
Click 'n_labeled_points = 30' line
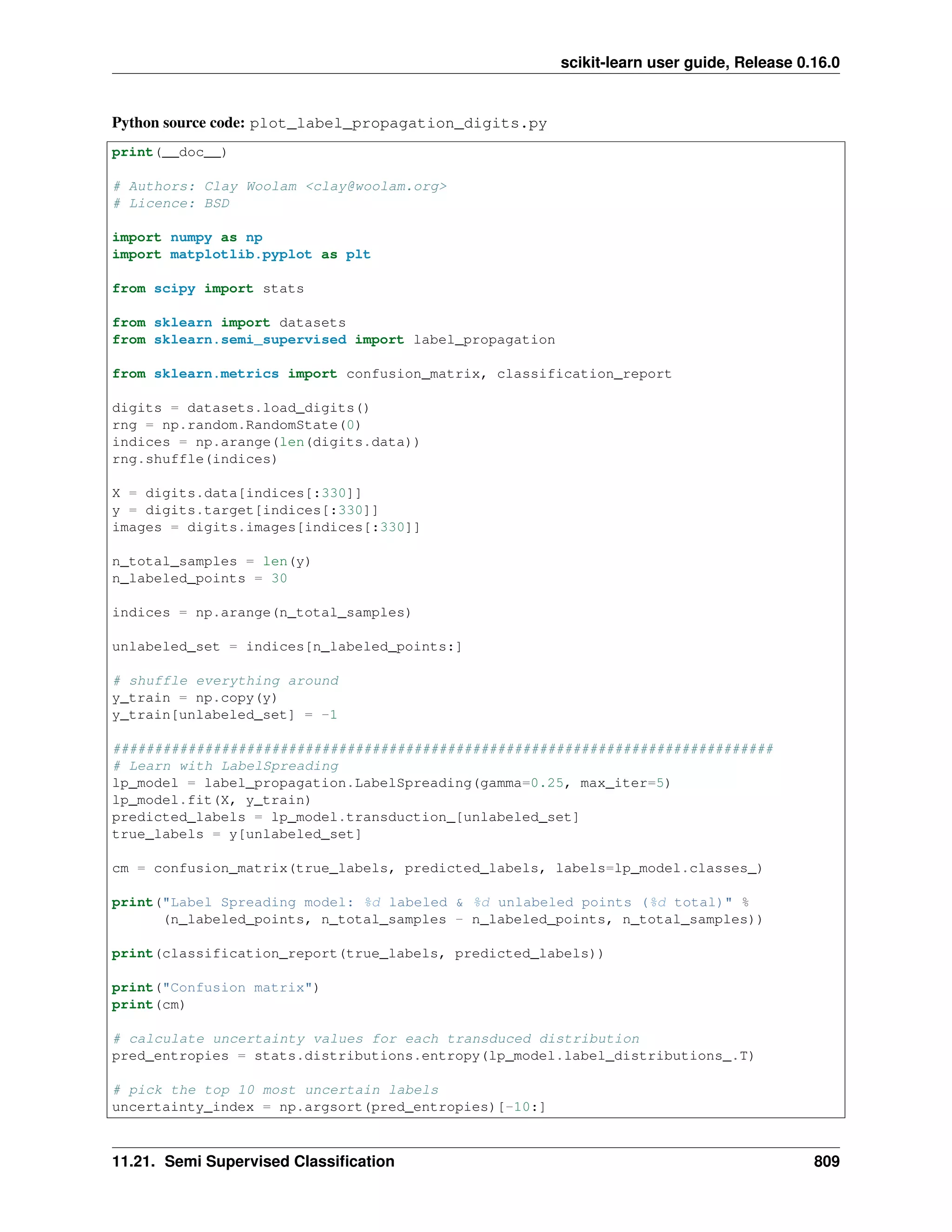coord(199,578)
